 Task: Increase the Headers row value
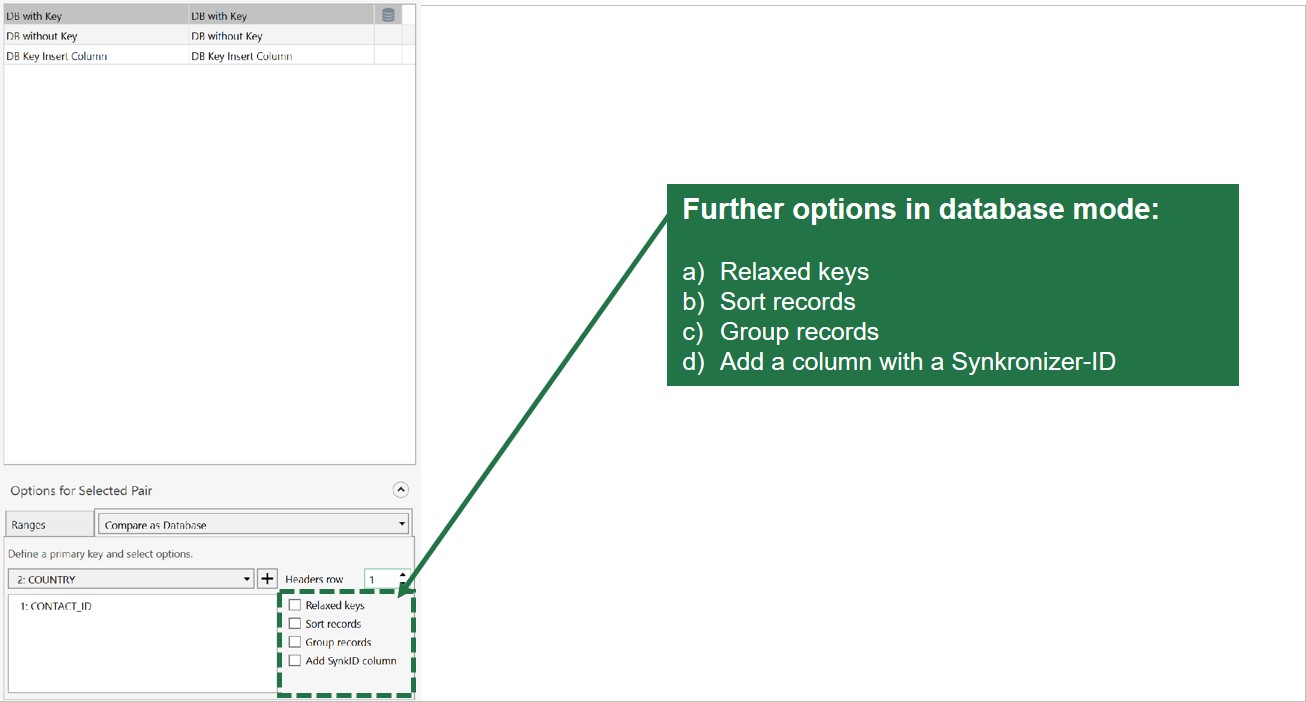click(403, 573)
